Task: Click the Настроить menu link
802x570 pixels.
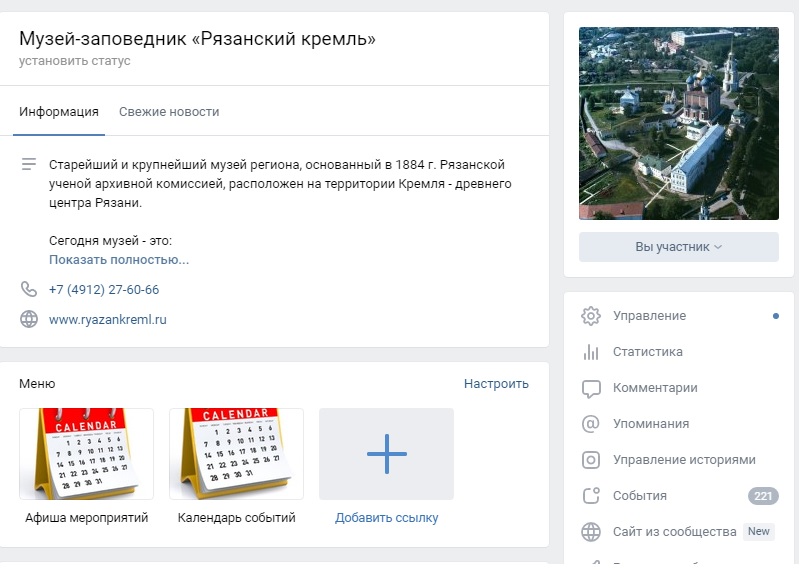Action: click(496, 384)
